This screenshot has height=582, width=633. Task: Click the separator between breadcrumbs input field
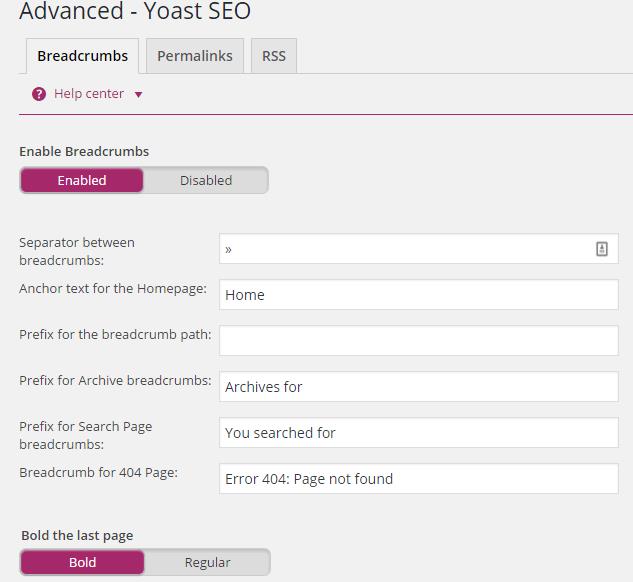419,249
